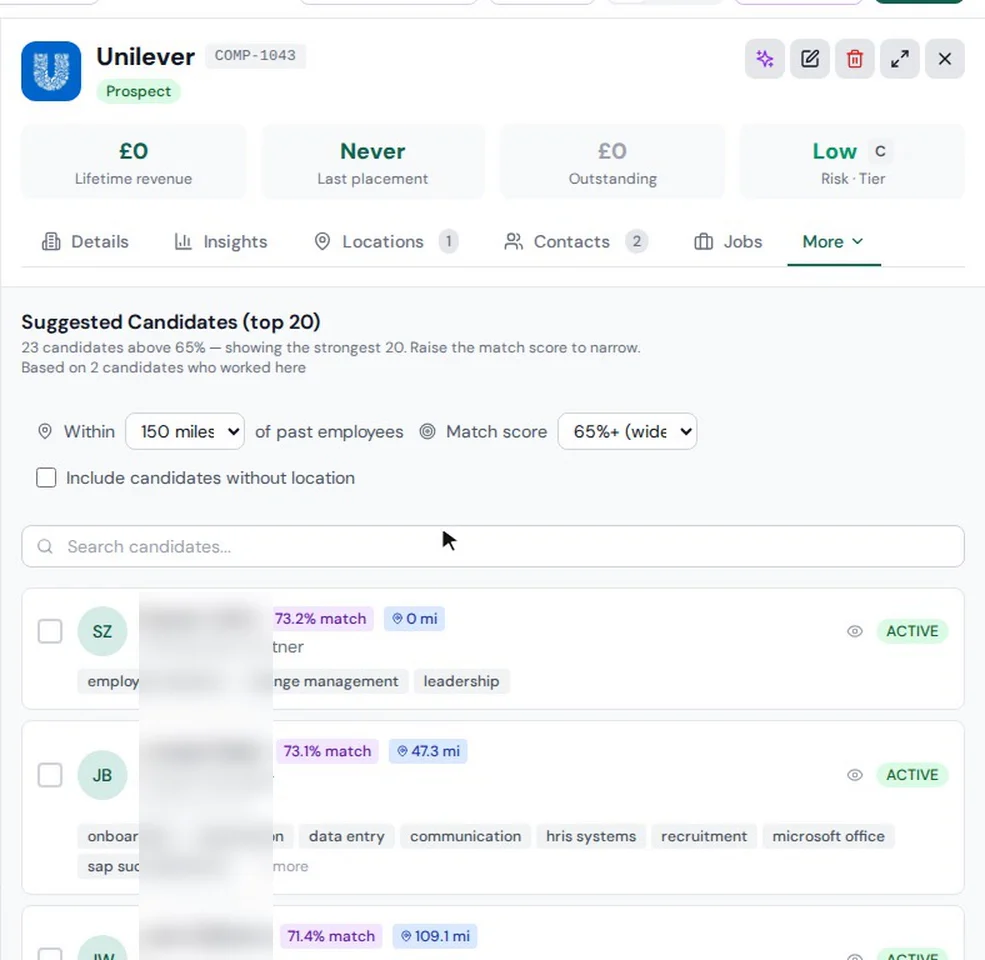
Task: Click the JB avatar
Action: pos(102,775)
